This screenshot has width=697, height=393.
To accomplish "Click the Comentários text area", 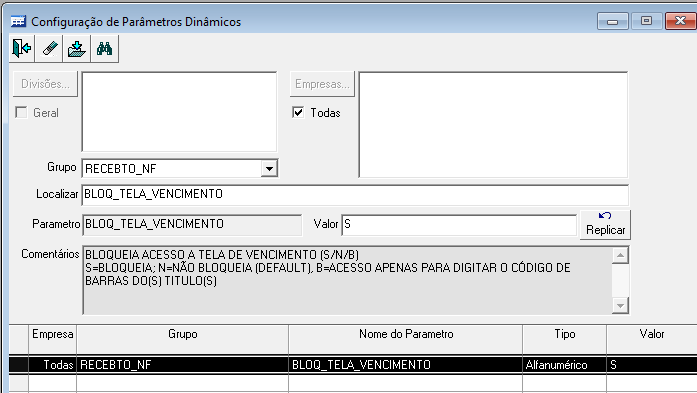I will (348, 280).
